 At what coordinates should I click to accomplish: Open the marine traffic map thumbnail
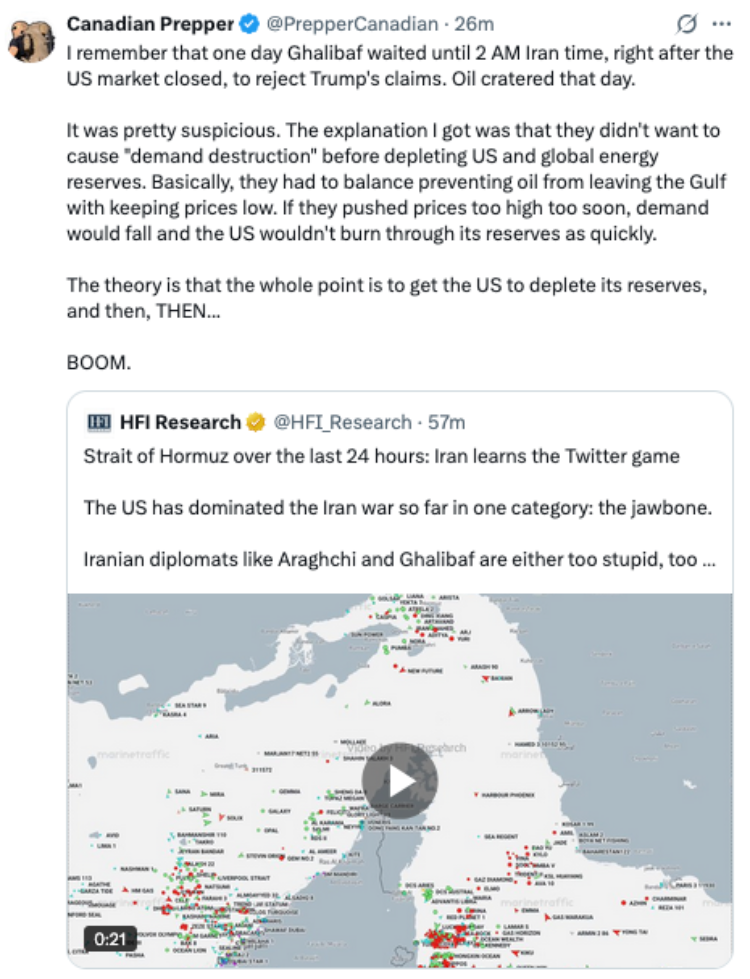click(x=400, y=780)
